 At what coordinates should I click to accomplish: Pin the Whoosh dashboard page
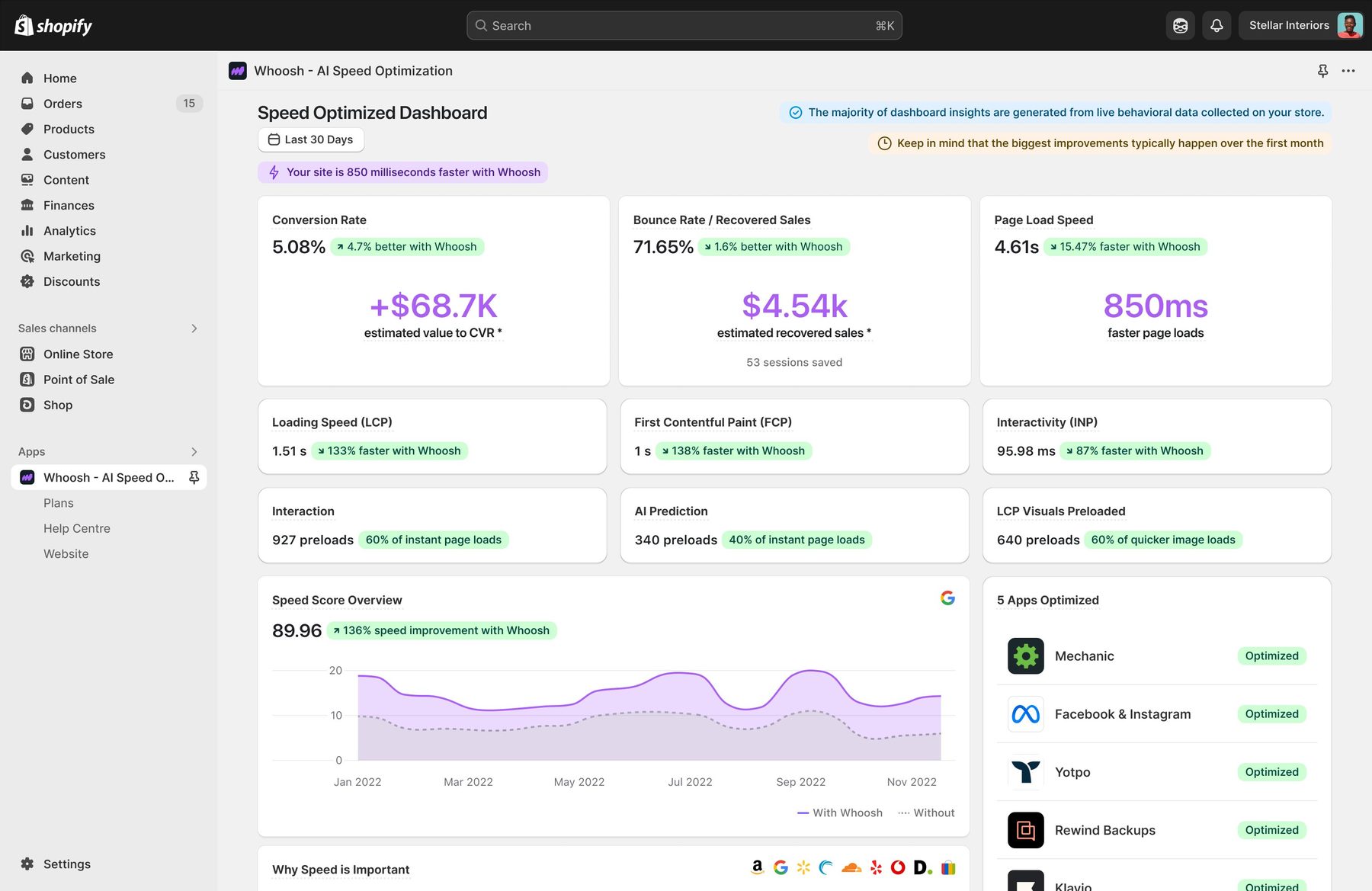[x=1322, y=70]
